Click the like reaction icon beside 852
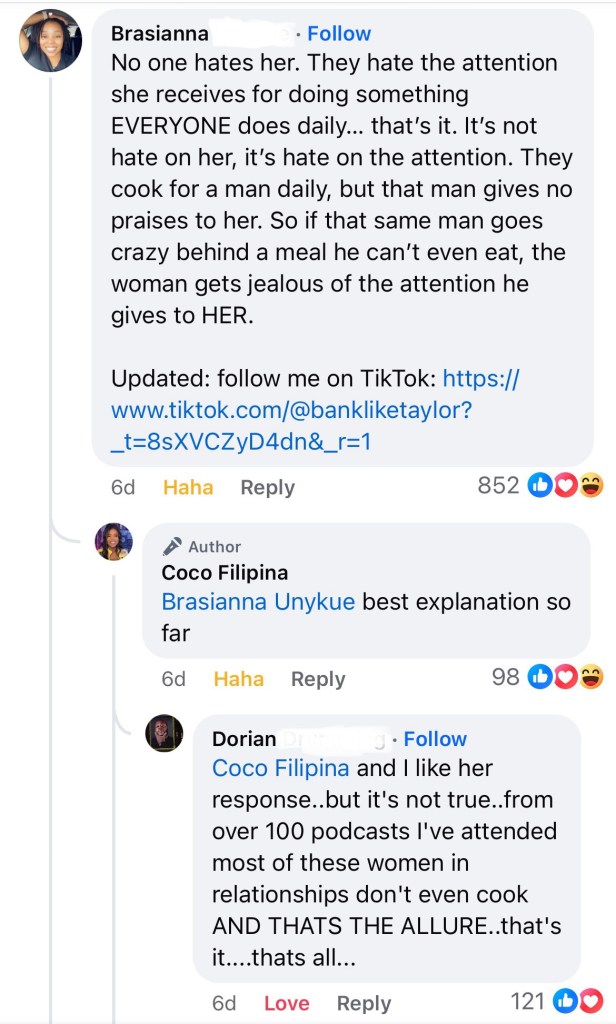 (x=539, y=486)
